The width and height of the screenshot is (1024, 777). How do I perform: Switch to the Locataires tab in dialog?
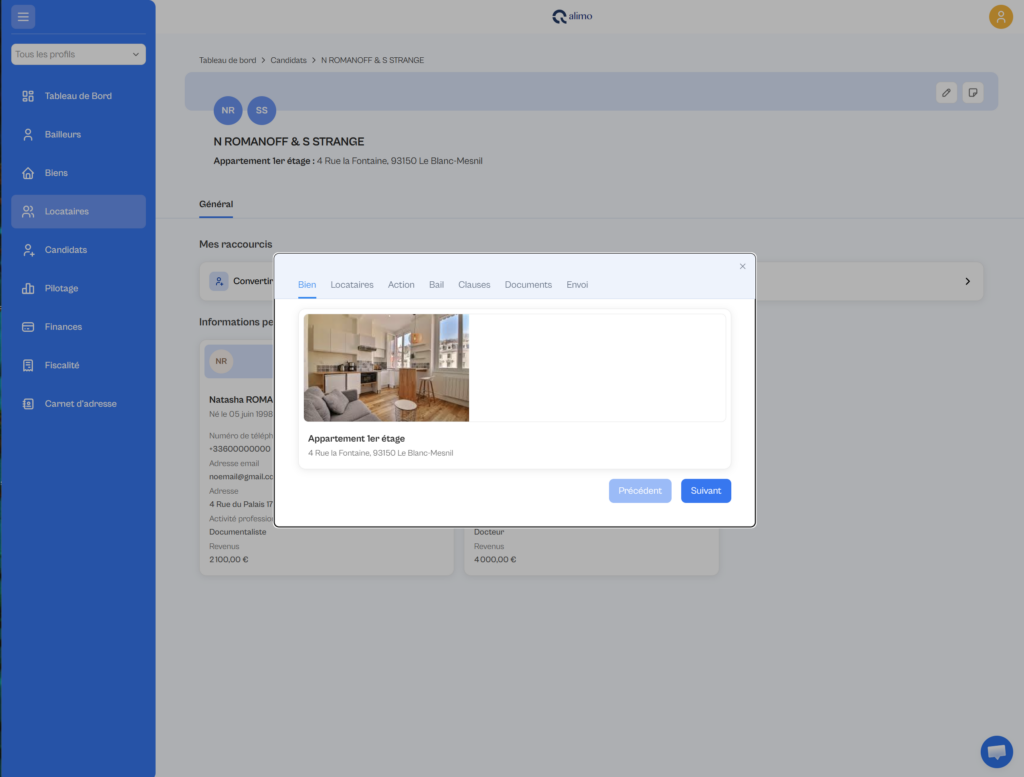coord(352,285)
